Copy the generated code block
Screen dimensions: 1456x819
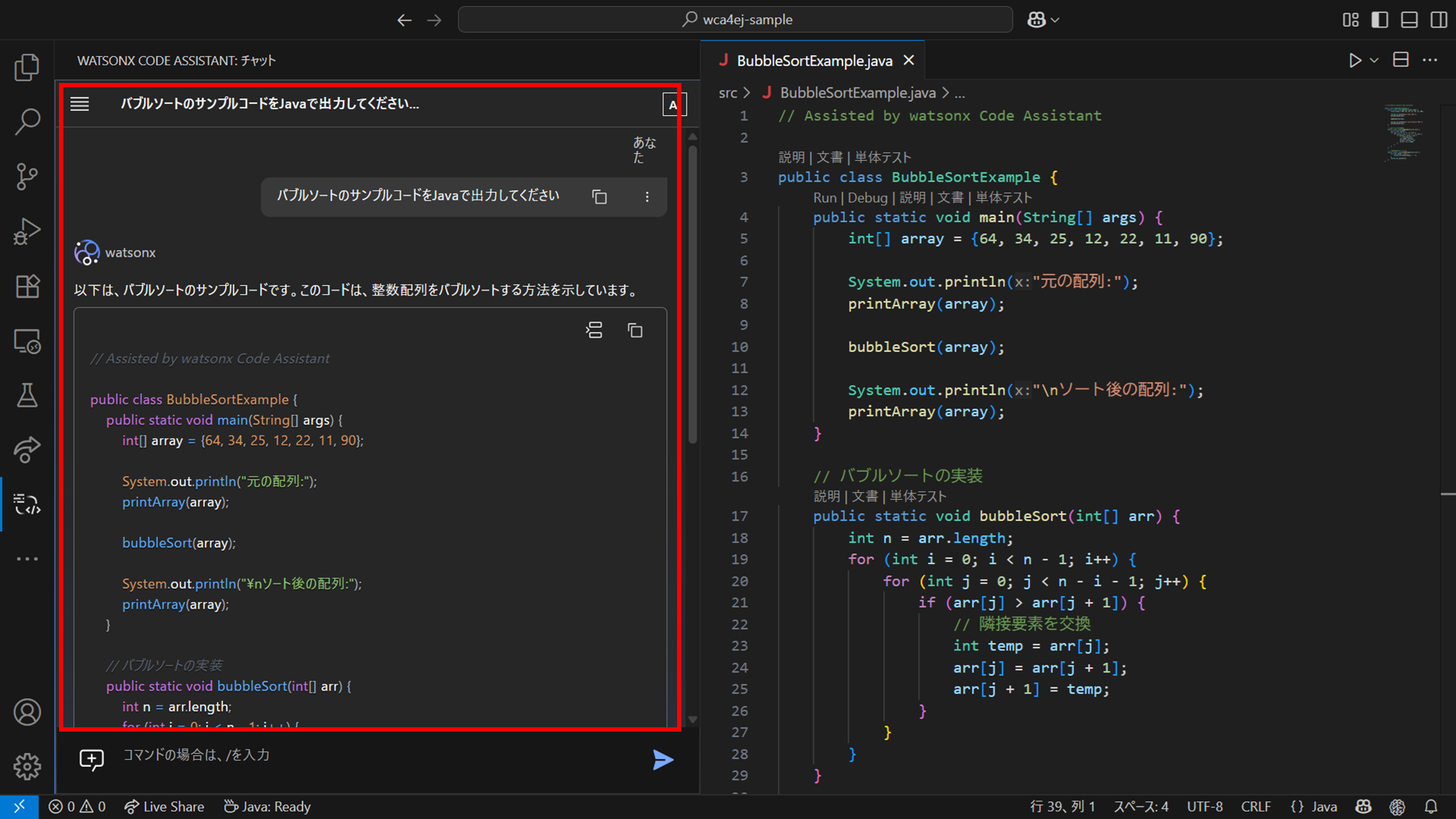(x=635, y=331)
